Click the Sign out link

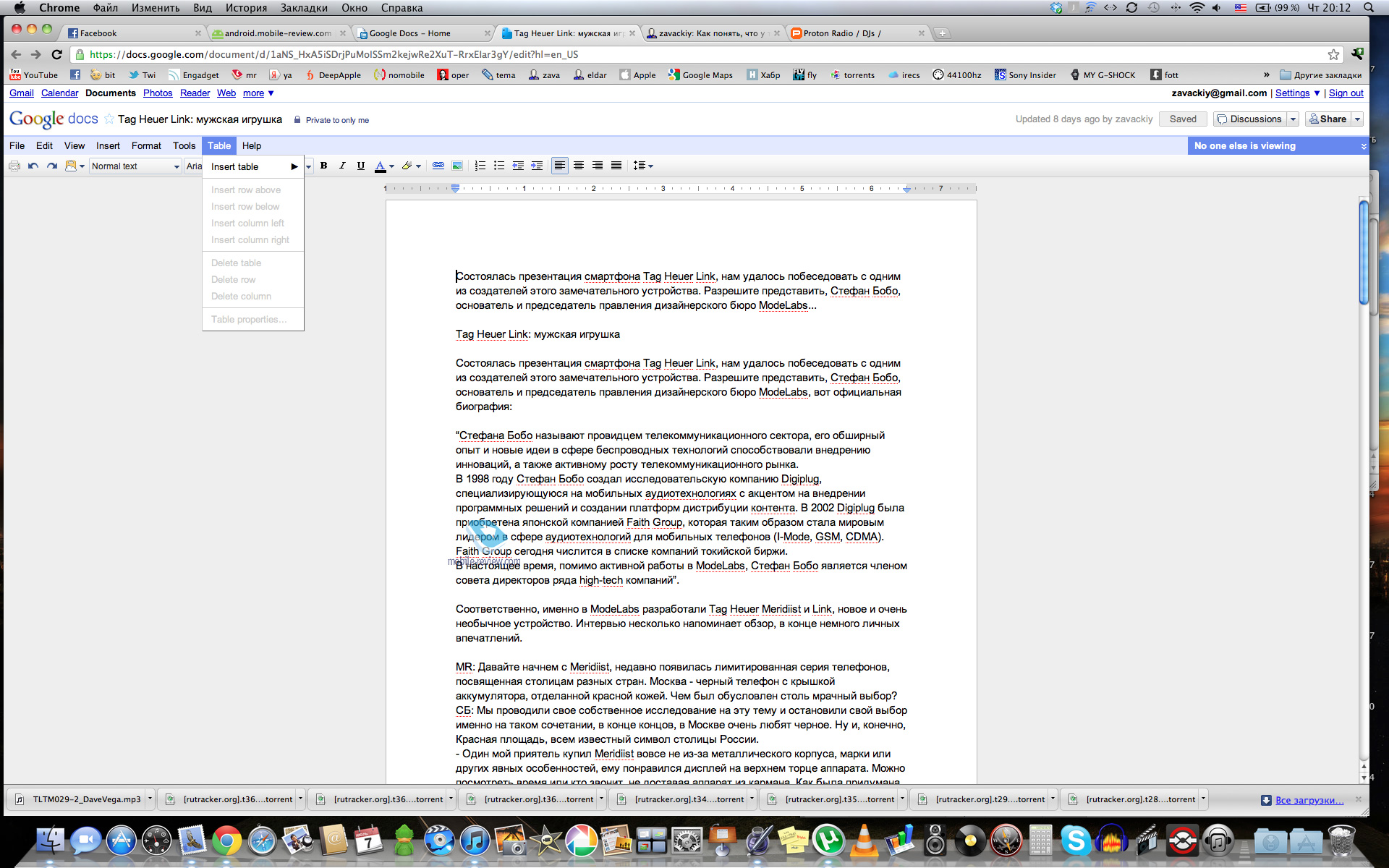[x=1346, y=93]
